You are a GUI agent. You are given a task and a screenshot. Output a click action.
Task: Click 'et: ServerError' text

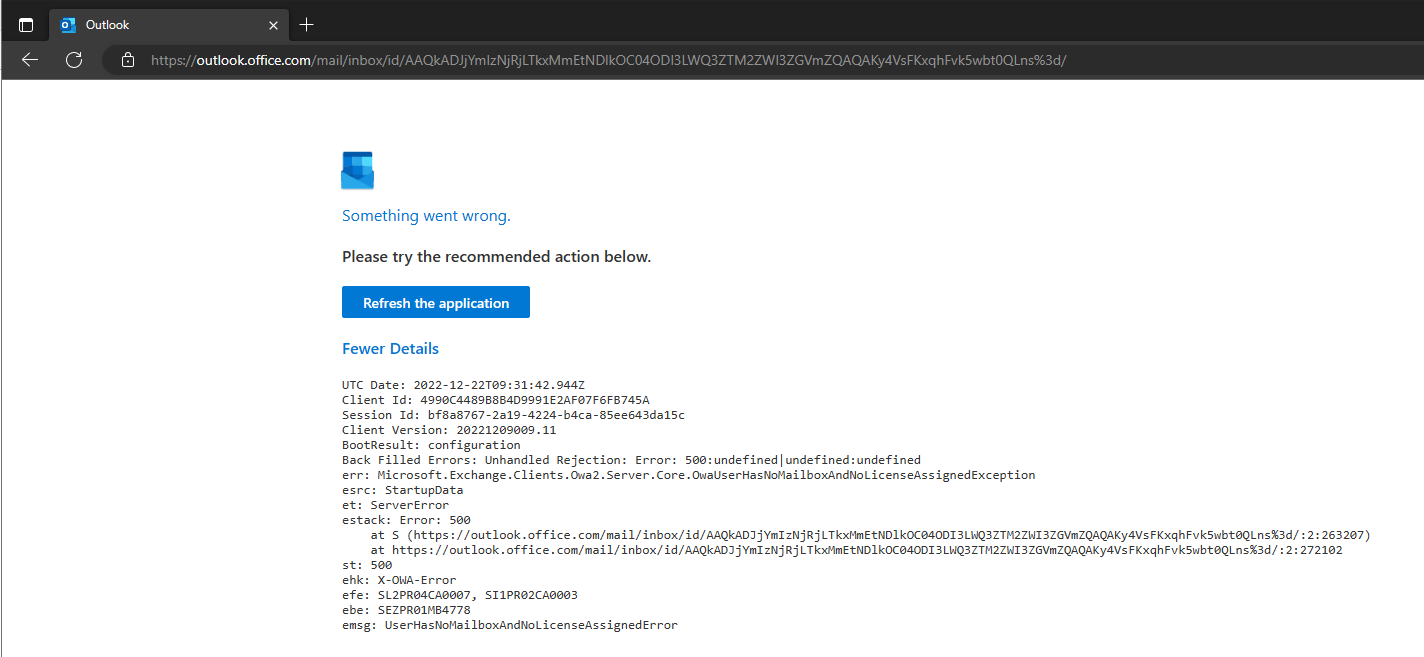[395, 505]
